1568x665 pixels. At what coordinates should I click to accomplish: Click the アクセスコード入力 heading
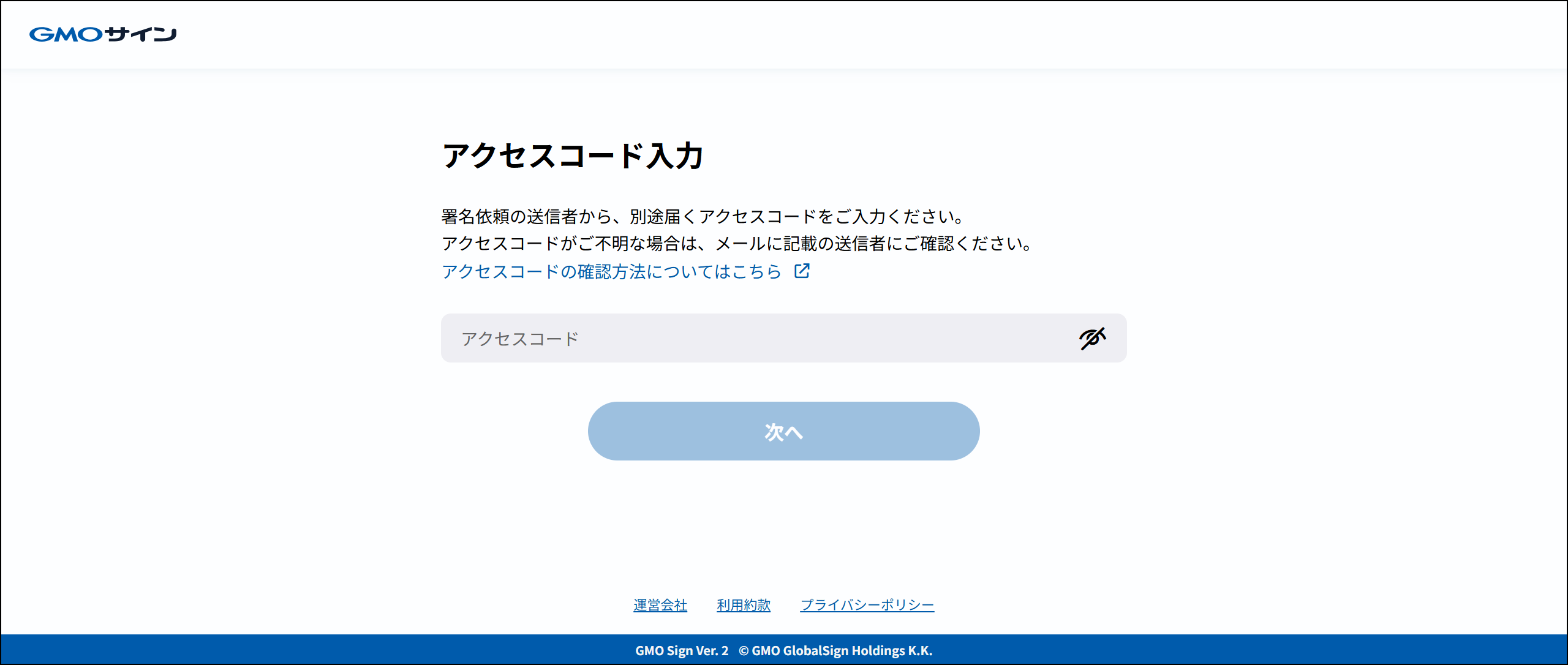[x=573, y=156]
